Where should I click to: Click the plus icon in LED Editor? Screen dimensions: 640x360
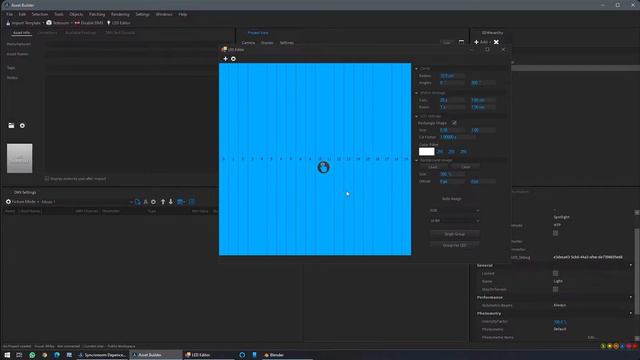[225, 59]
